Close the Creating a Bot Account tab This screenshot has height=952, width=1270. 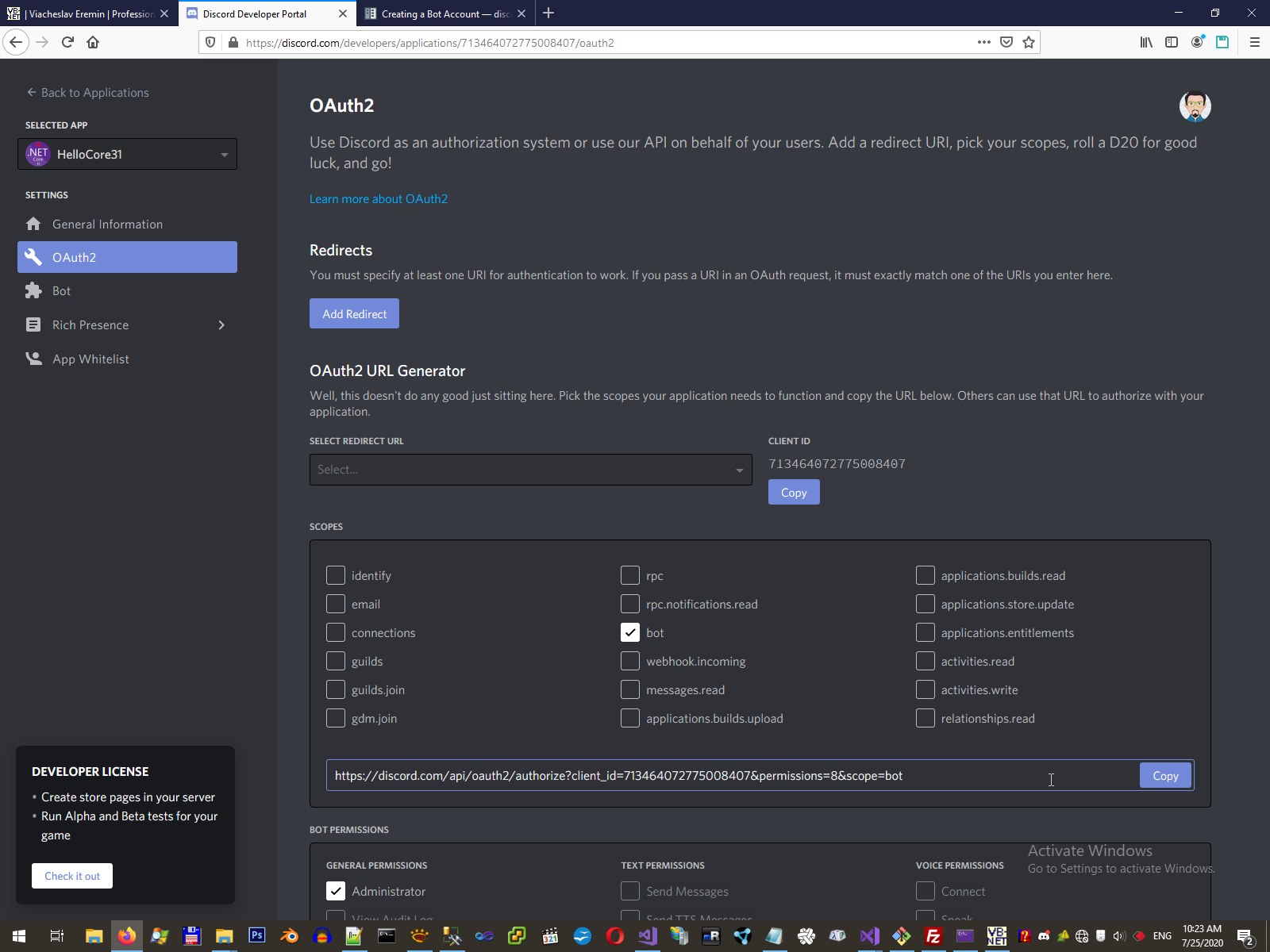pyautogui.click(x=521, y=13)
